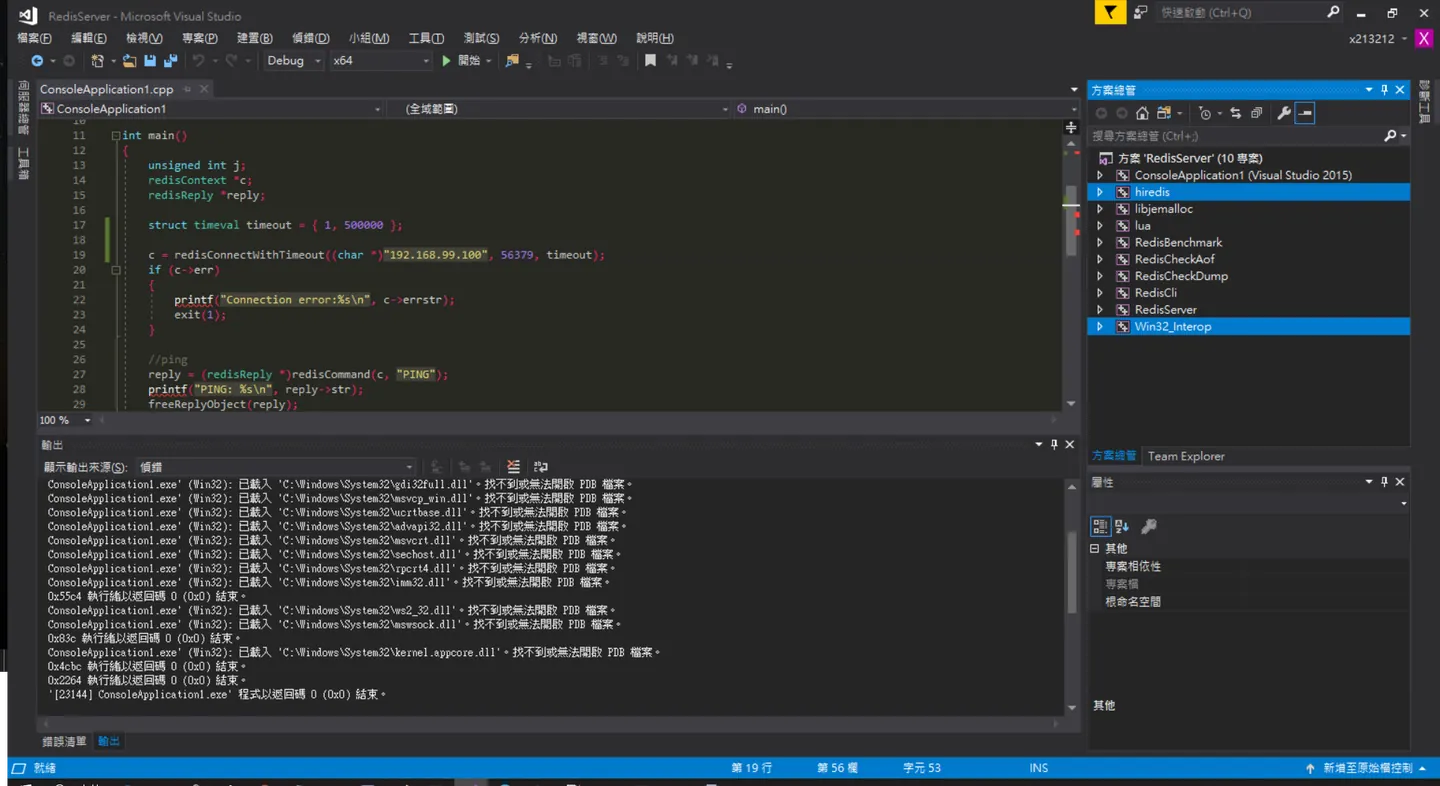Click the green Start debugging arrow
This screenshot has width=1440, height=786.
pos(447,61)
